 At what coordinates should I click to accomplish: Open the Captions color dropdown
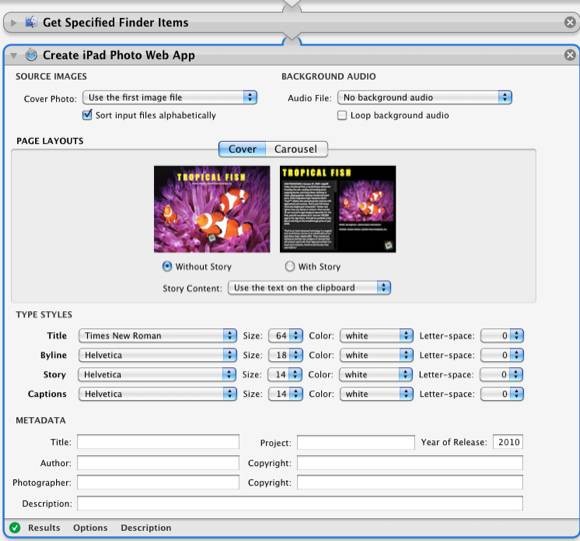click(376, 394)
